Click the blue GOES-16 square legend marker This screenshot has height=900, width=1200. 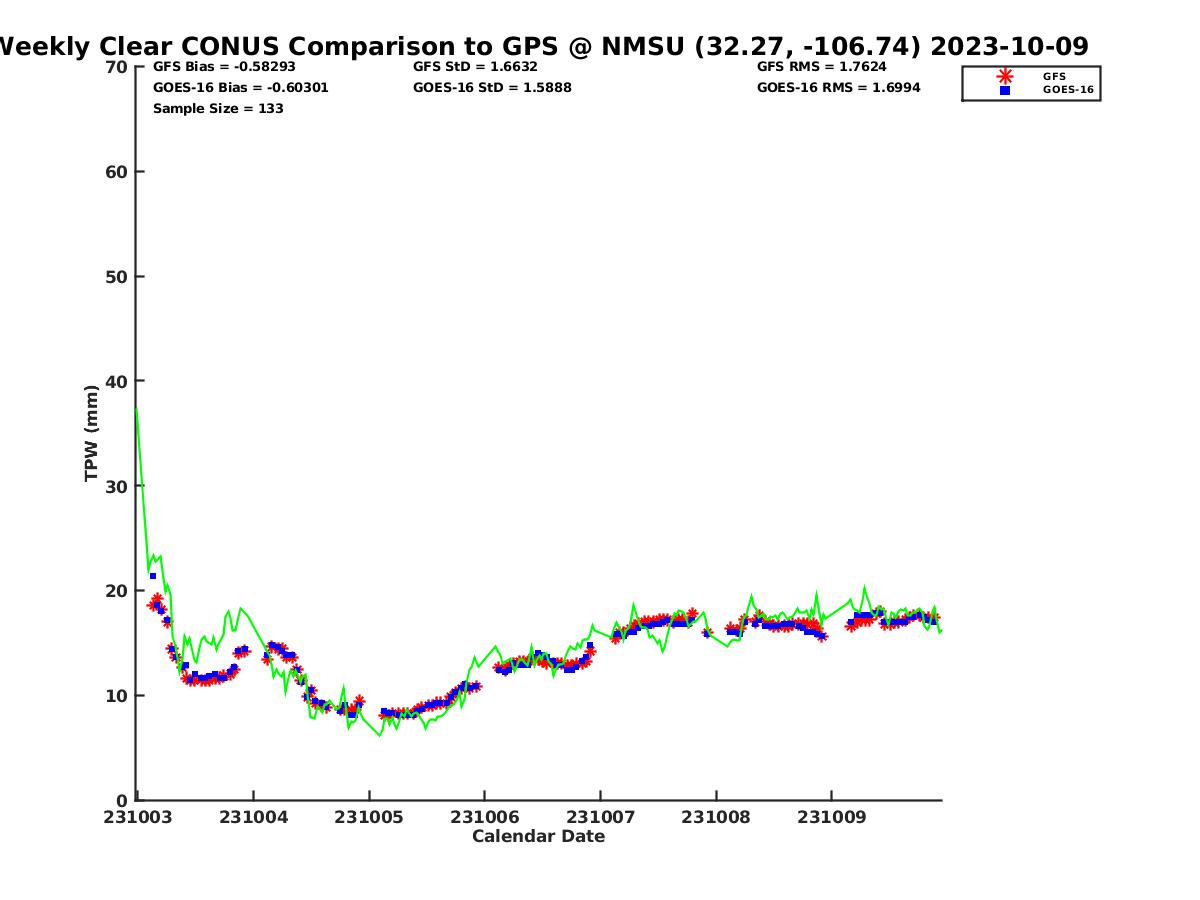click(x=1005, y=90)
